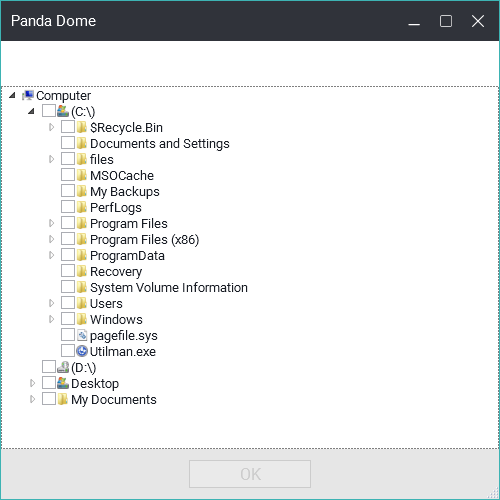Click the Program Files (x86) folder icon
This screenshot has height=500, width=500.
[82, 239]
